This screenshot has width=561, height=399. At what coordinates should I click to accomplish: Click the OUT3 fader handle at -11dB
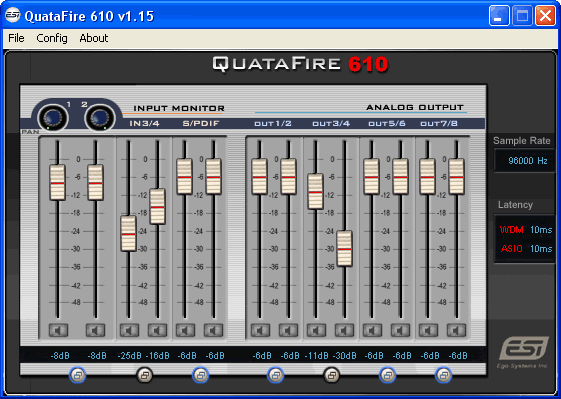point(316,191)
